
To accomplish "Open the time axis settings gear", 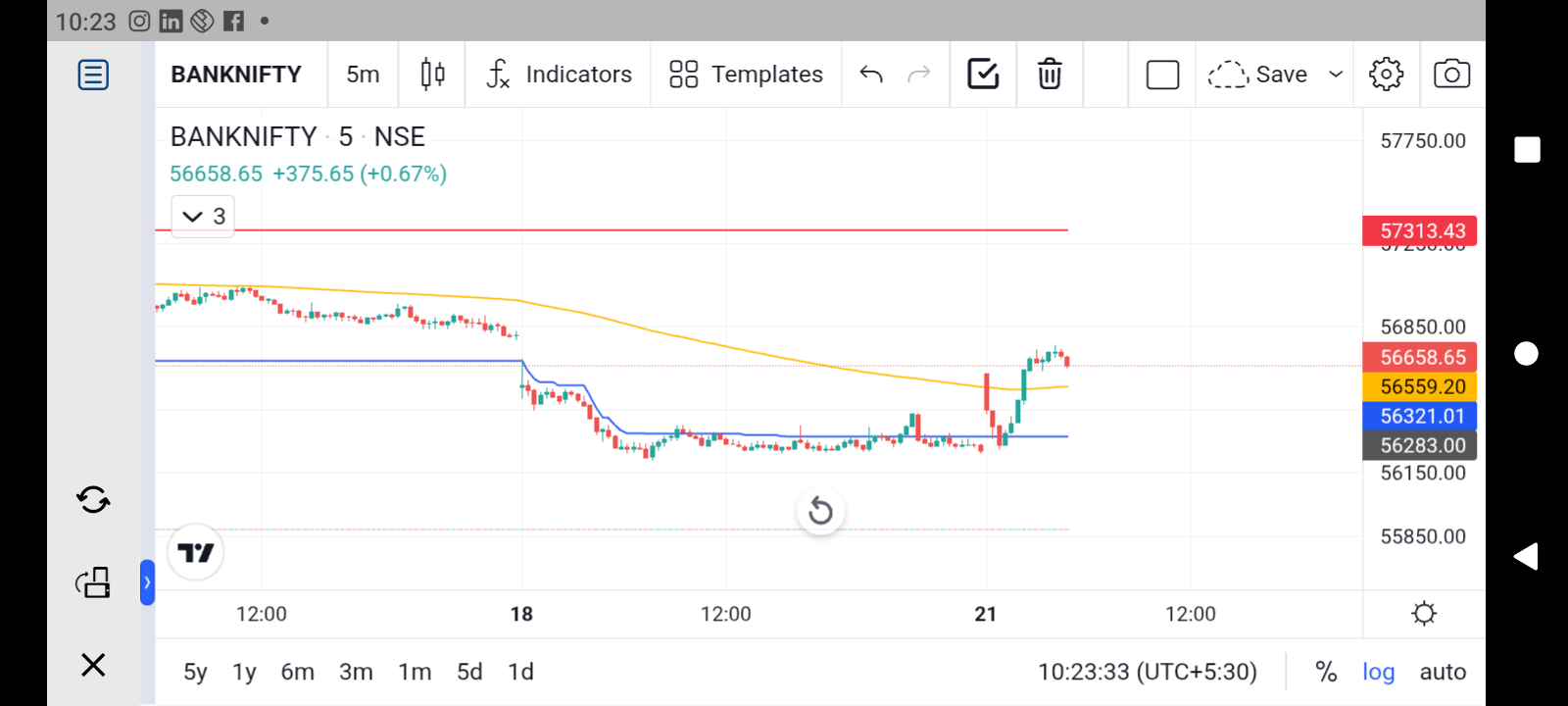I will (1424, 614).
